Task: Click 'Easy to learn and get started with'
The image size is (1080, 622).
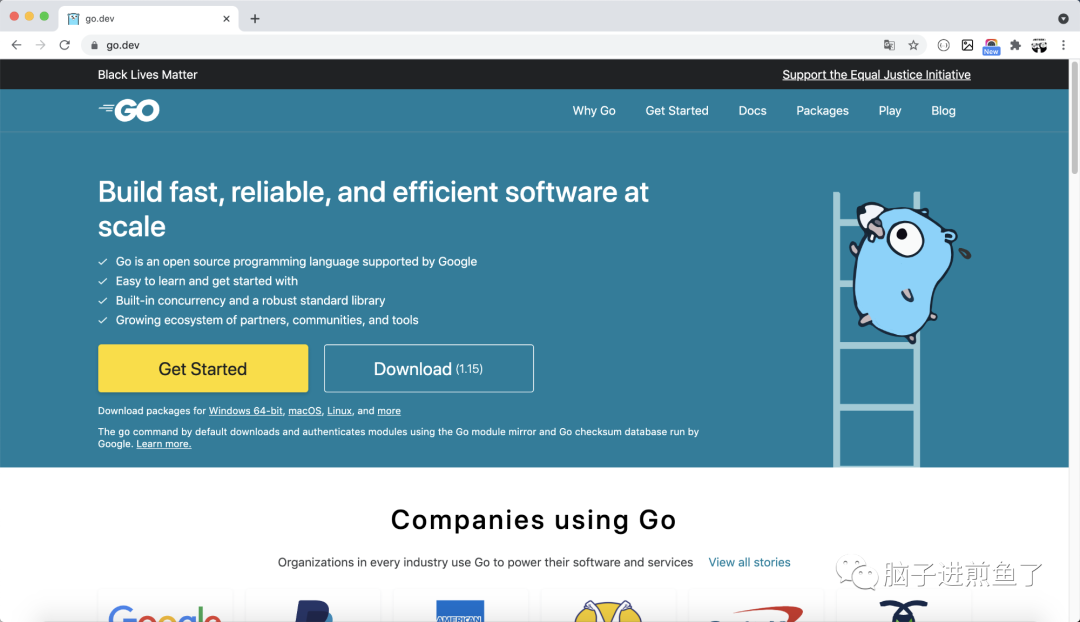Action: [207, 281]
